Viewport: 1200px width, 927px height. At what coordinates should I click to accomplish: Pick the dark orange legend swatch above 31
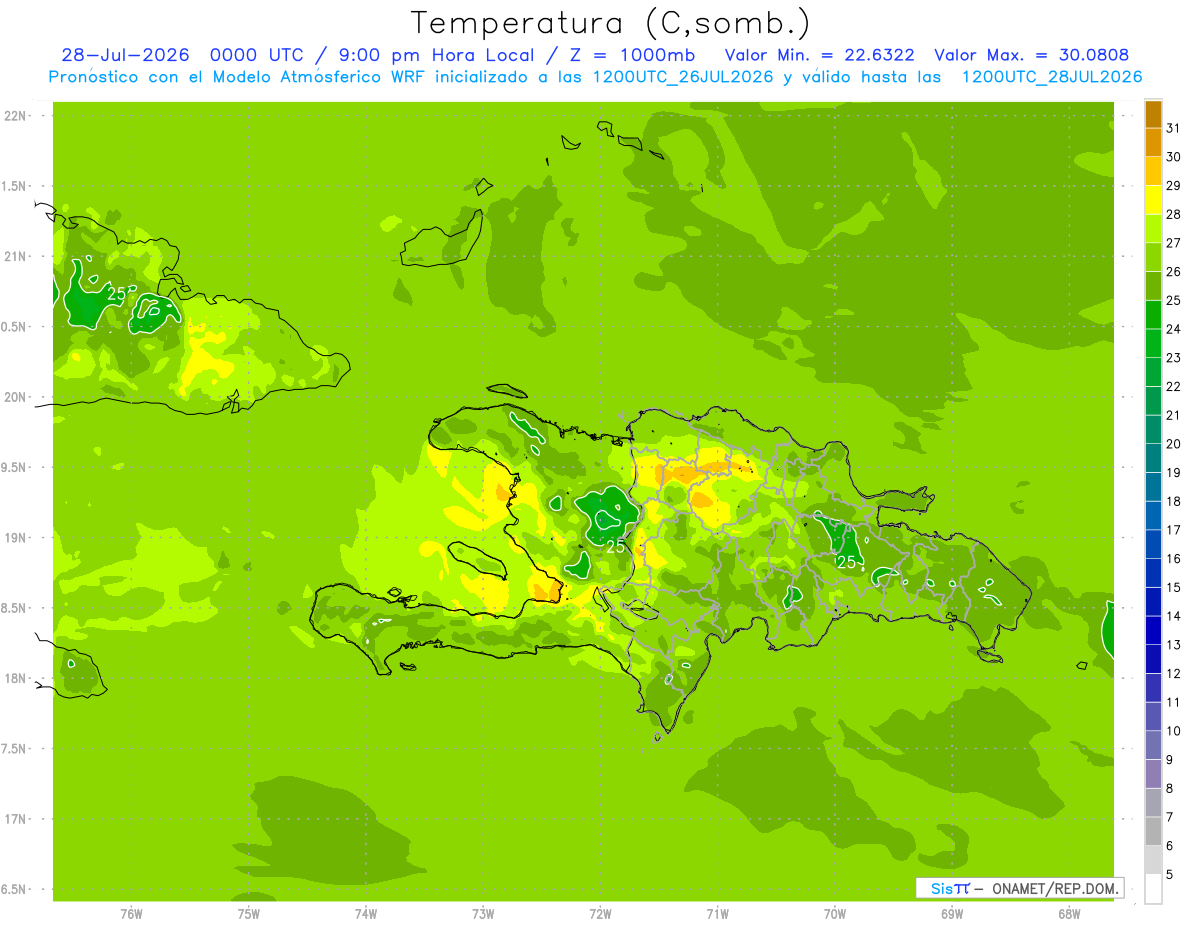pyautogui.click(x=1153, y=114)
